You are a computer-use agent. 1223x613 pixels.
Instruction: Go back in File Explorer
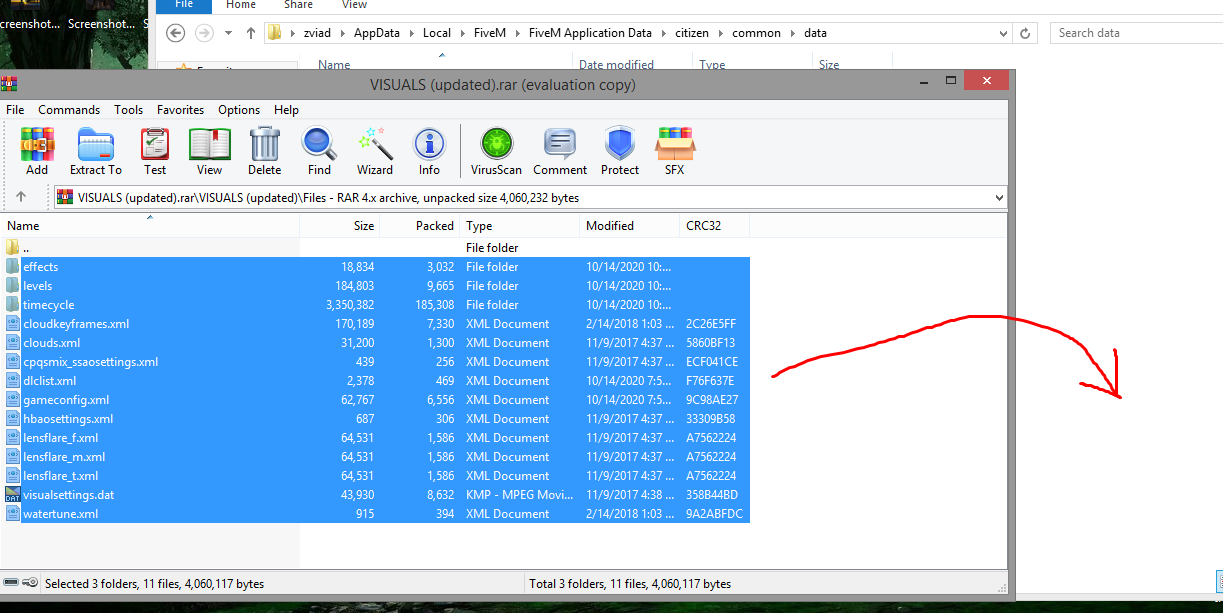coord(176,33)
